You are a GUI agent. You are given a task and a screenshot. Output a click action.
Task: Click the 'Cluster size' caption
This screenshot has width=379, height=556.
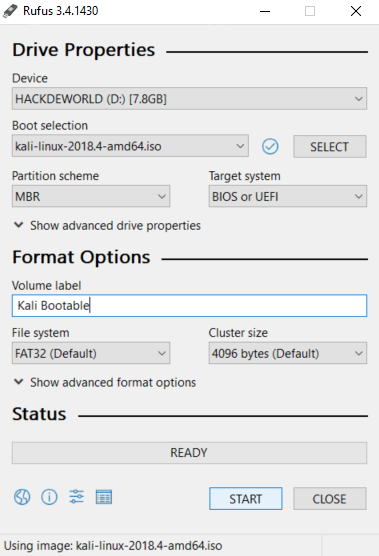238,333
